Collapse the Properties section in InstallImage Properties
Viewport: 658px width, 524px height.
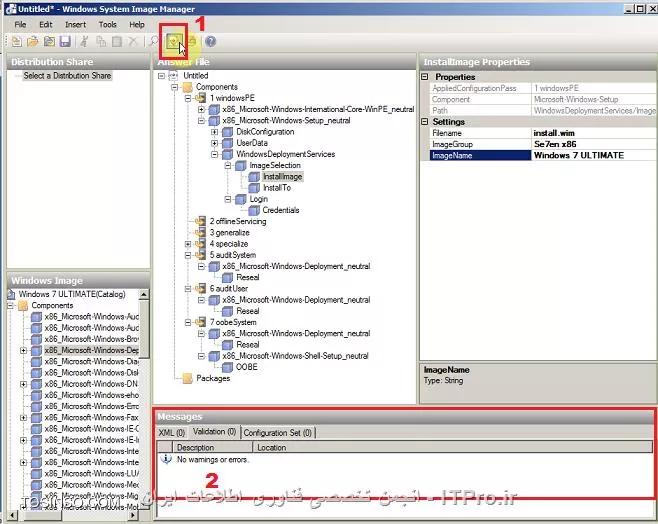coord(425,77)
